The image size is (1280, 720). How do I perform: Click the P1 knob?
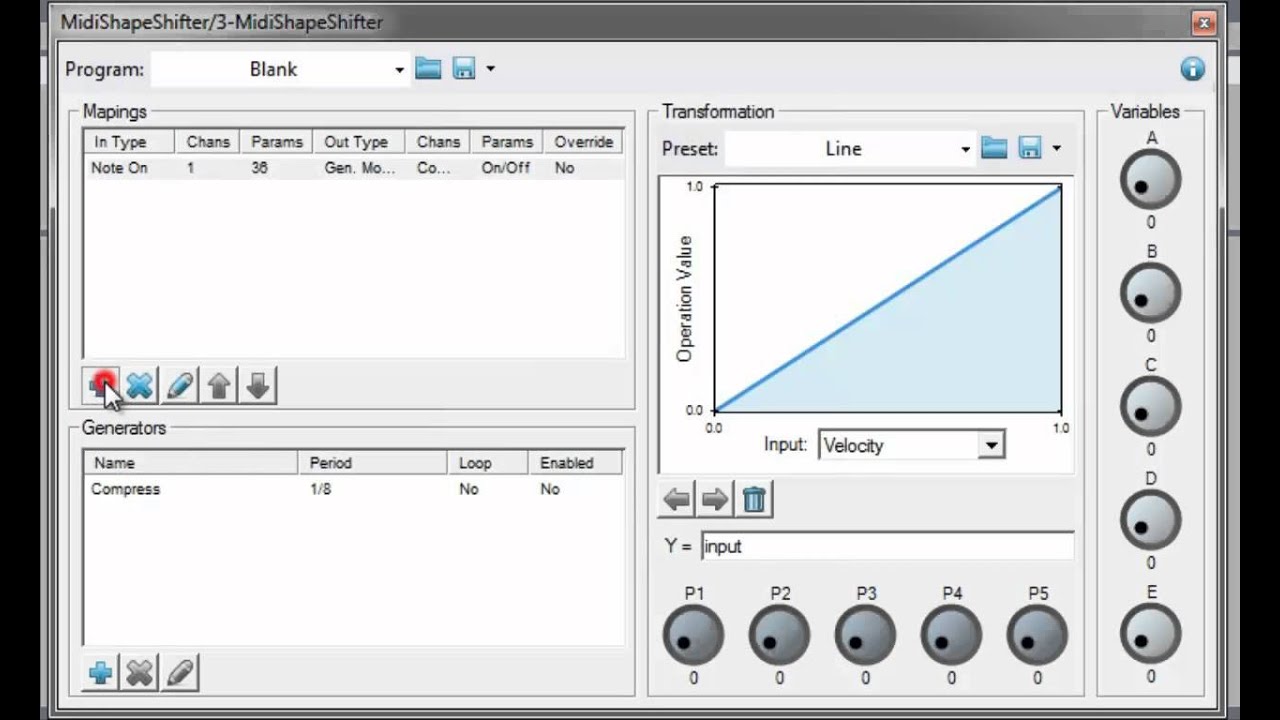(x=693, y=635)
